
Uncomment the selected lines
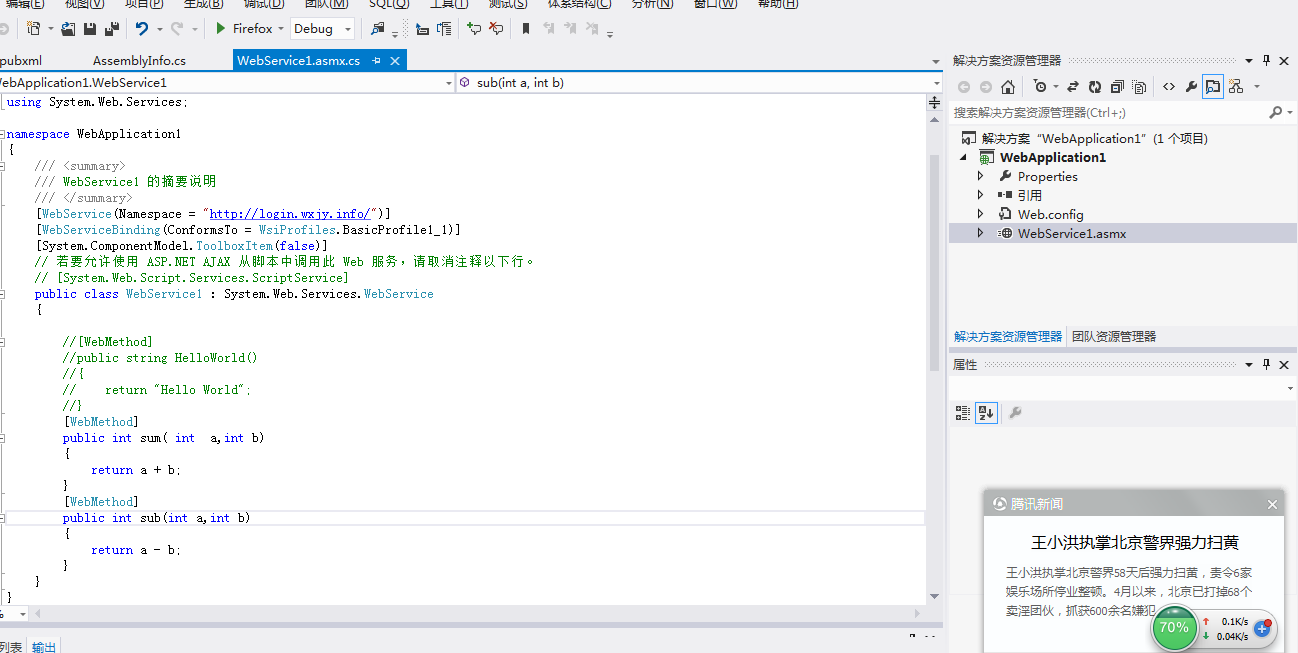(x=496, y=29)
